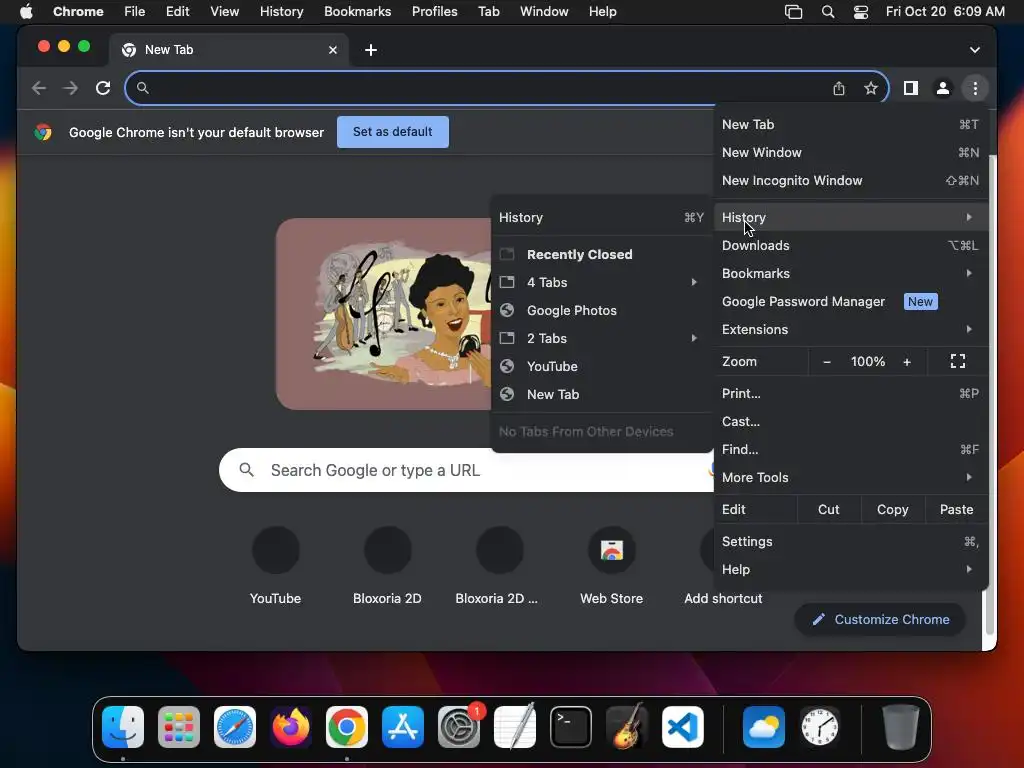
Task: Click Cut in the Edit row
Action: [828, 509]
